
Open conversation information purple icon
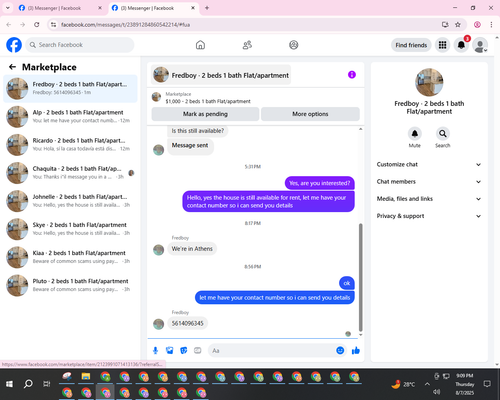(352, 75)
